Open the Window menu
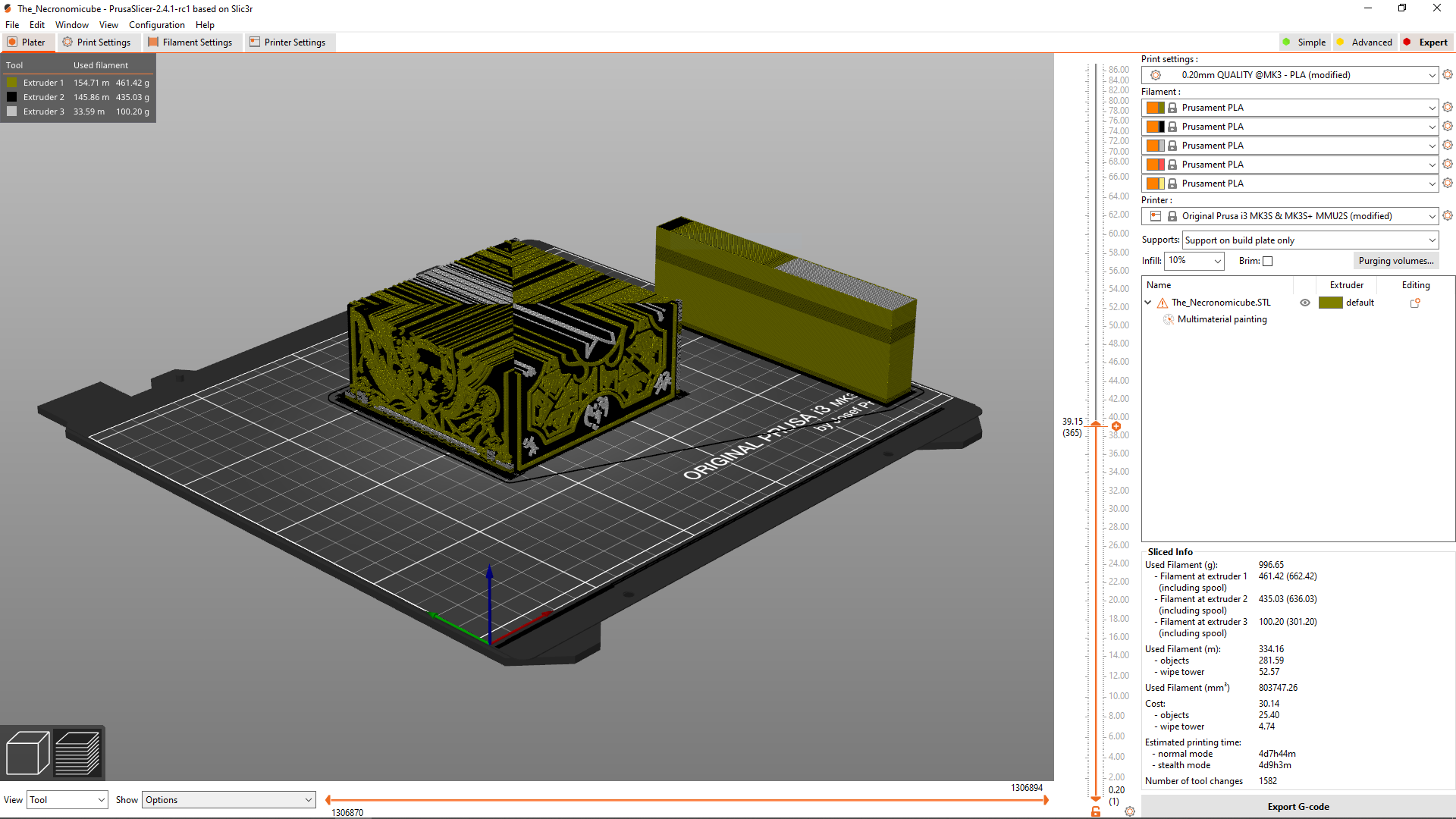Image resolution: width=1456 pixels, height=819 pixels. 72,25
